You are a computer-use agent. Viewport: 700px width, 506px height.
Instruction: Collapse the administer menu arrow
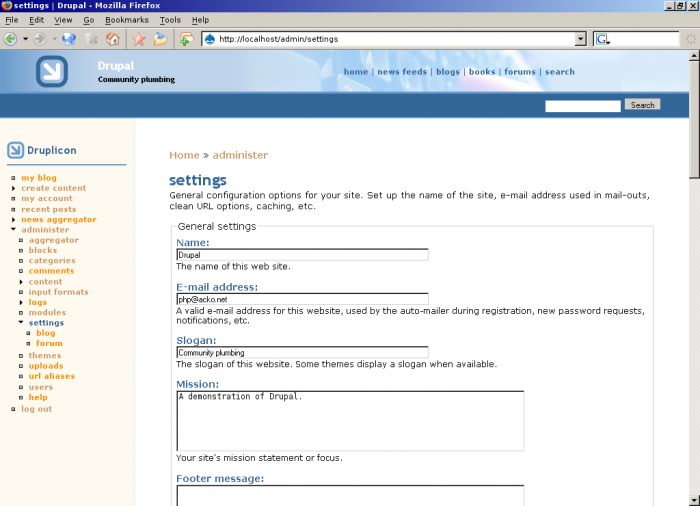[13, 230]
